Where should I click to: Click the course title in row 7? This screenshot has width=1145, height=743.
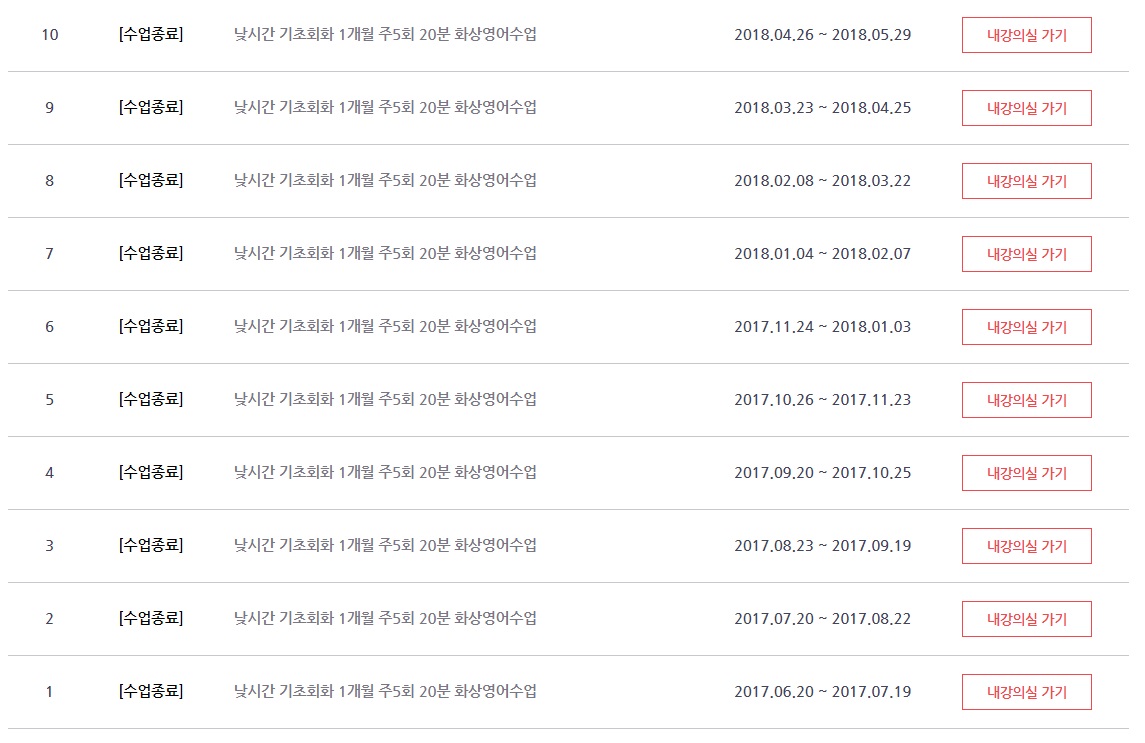(x=385, y=254)
